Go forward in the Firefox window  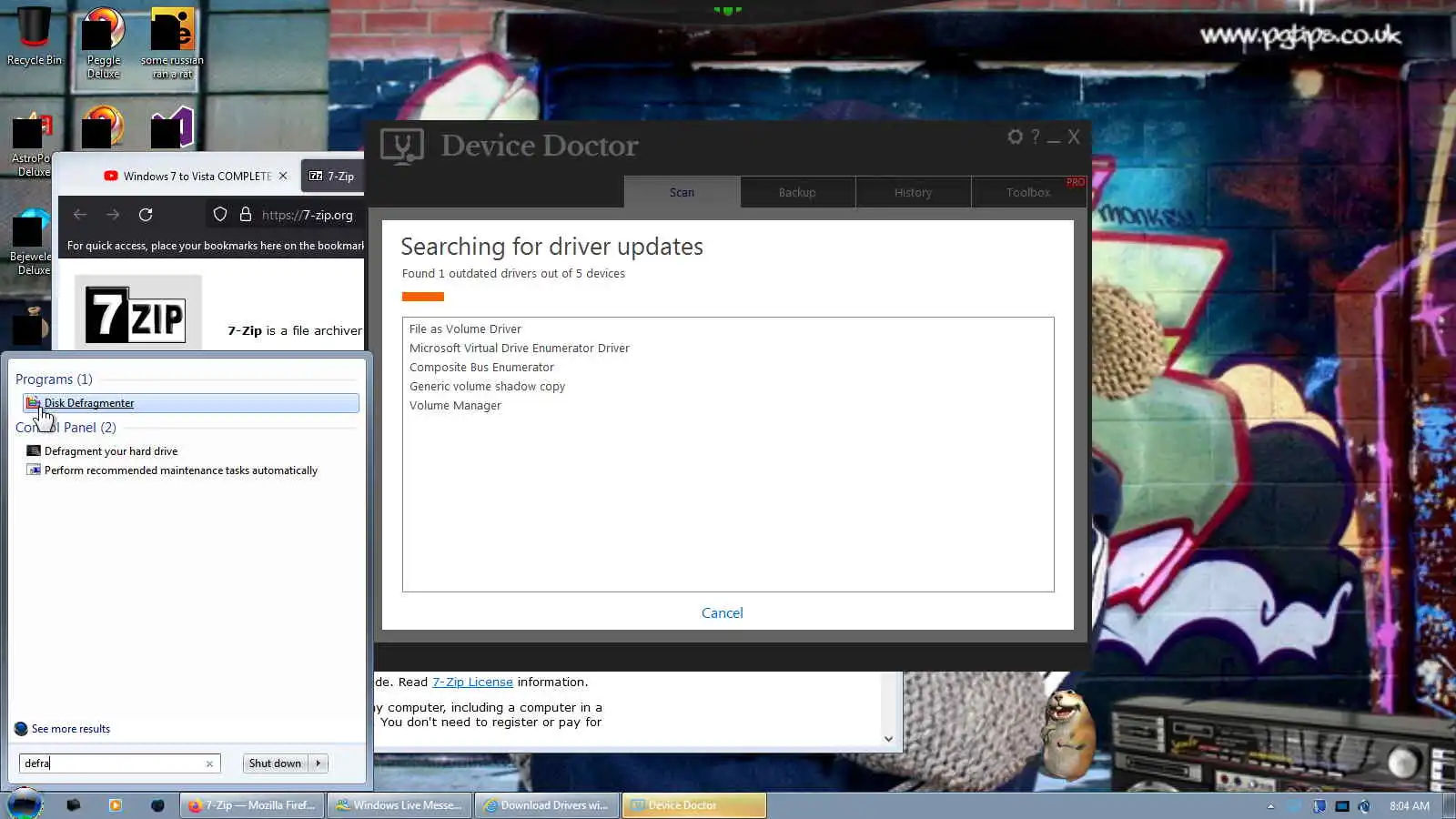click(x=113, y=215)
